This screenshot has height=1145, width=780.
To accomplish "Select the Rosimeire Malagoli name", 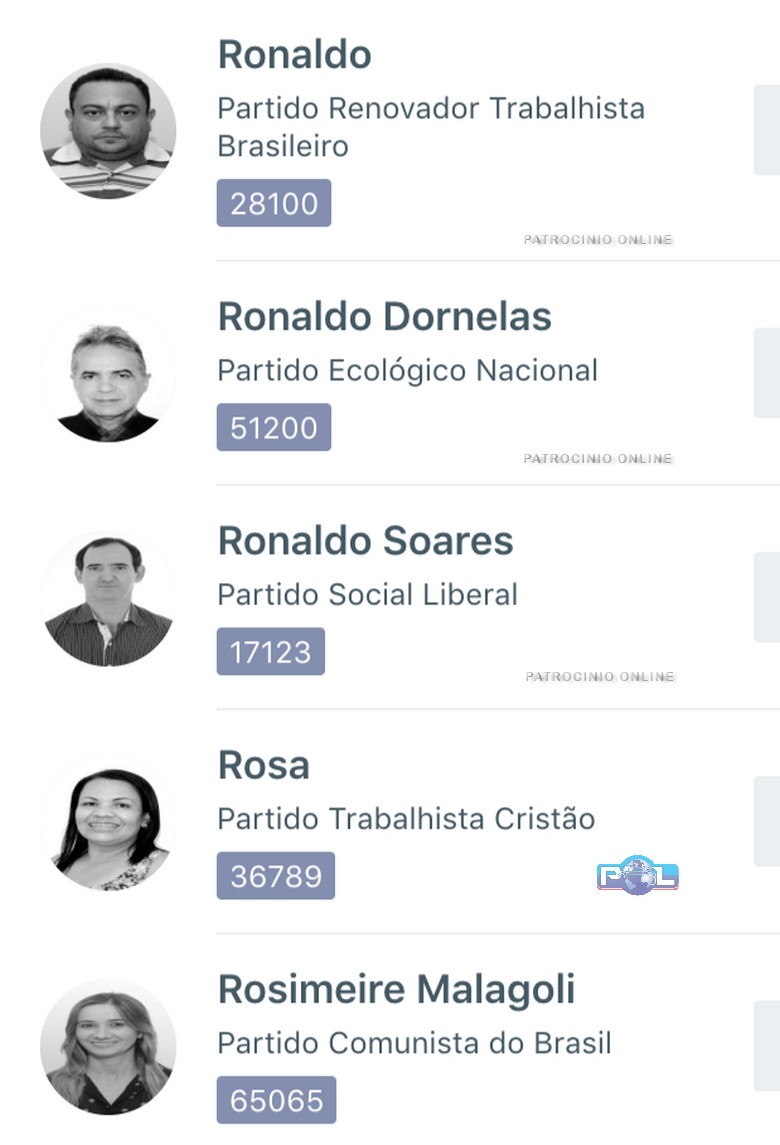I will 397,989.
